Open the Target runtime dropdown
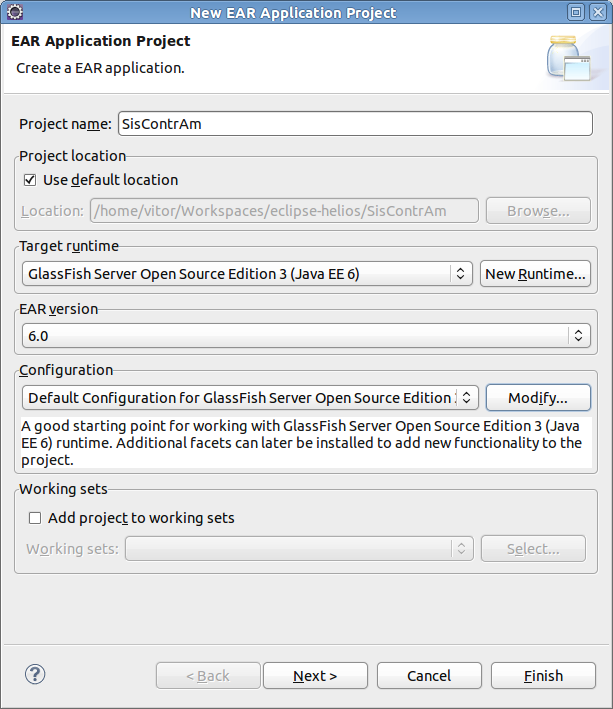 click(x=247, y=274)
